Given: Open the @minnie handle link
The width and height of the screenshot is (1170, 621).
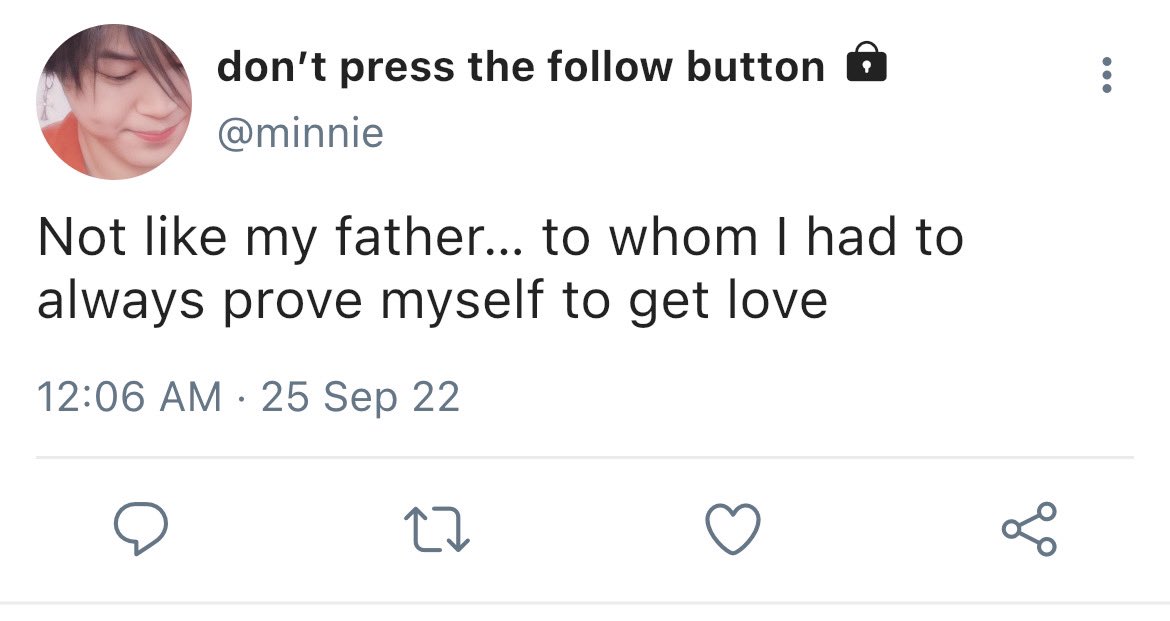Looking at the screenshot, I should click(x=300, y=133).
